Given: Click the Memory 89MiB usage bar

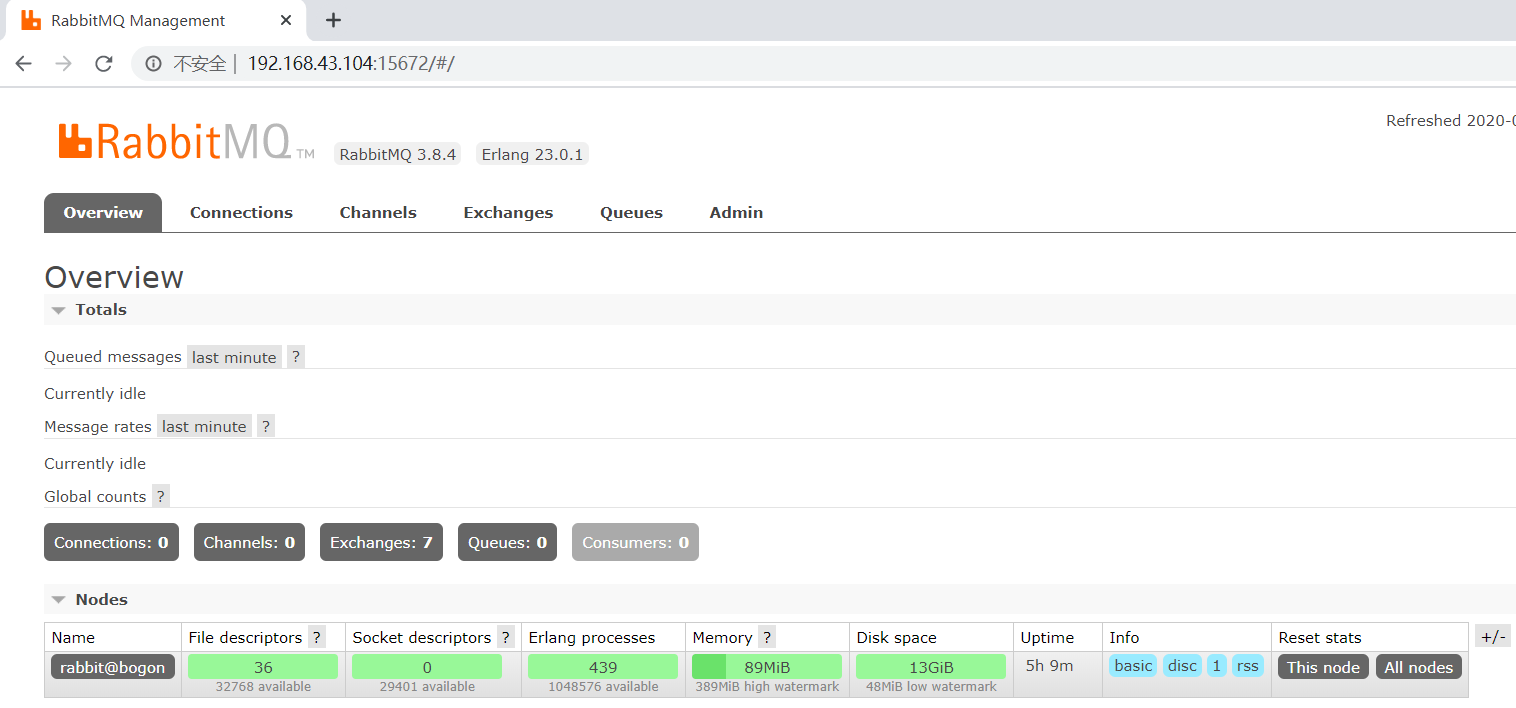Looking at the screenshot, I should pos(767,667).
